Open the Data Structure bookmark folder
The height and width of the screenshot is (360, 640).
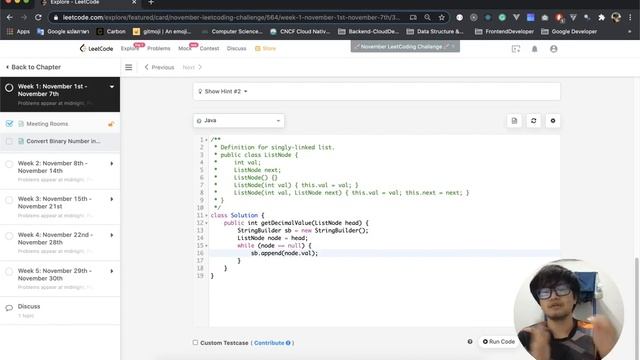click(435, 31)
